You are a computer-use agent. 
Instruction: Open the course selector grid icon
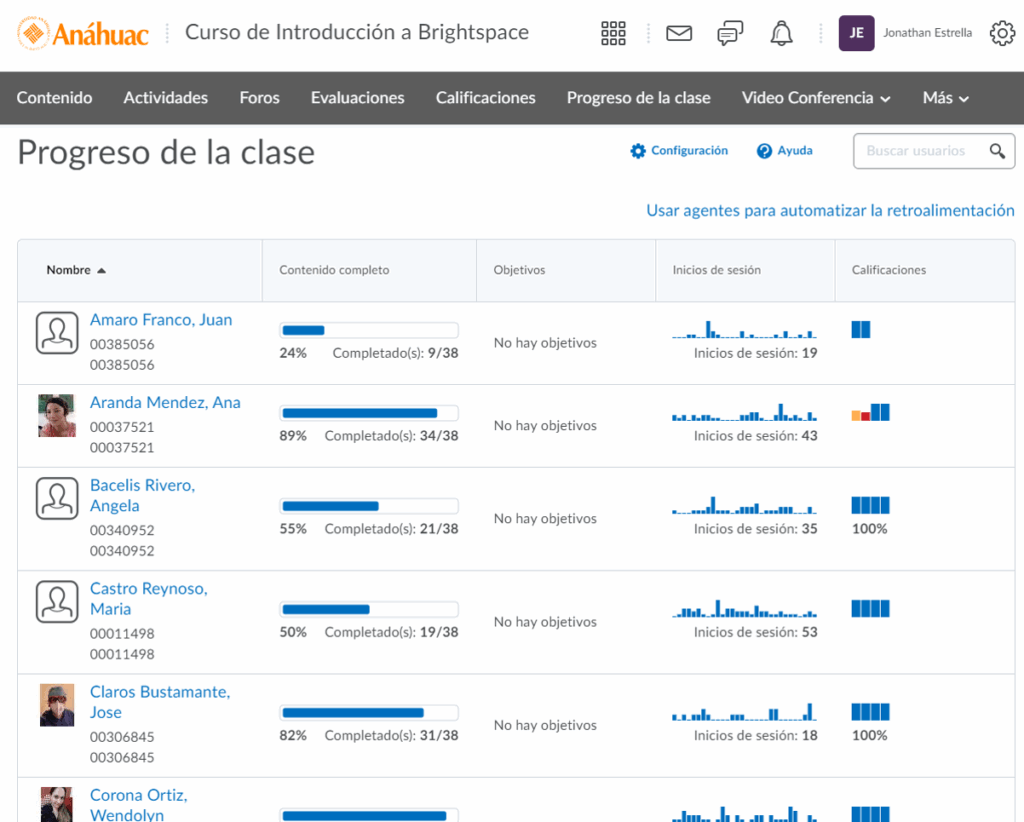[613, 34]
